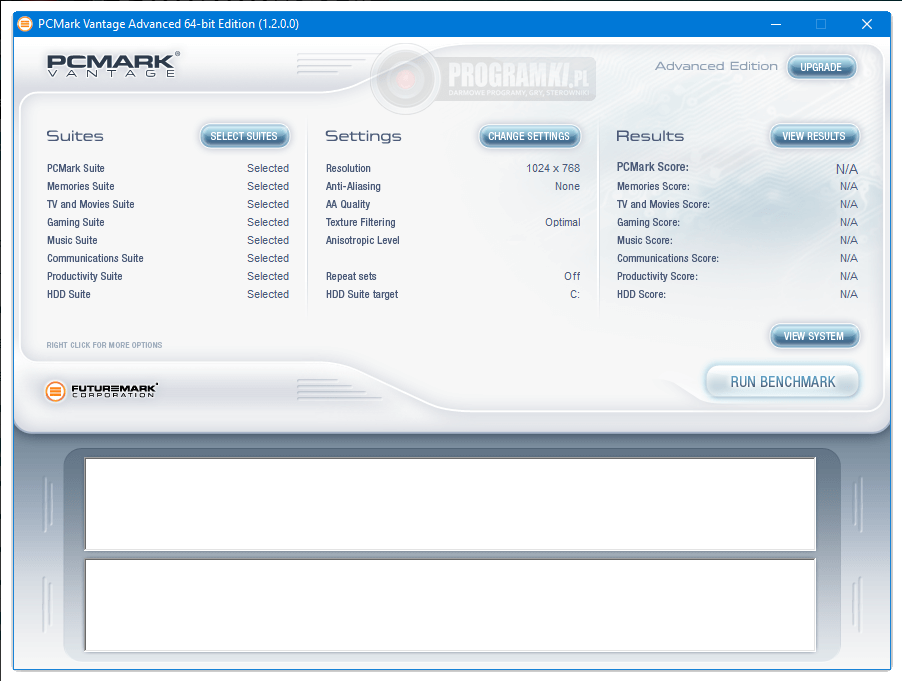Click the 1024 x 768 resolution value
The width and height of the screenshot is (902, 681).
[x=553, y=169]
